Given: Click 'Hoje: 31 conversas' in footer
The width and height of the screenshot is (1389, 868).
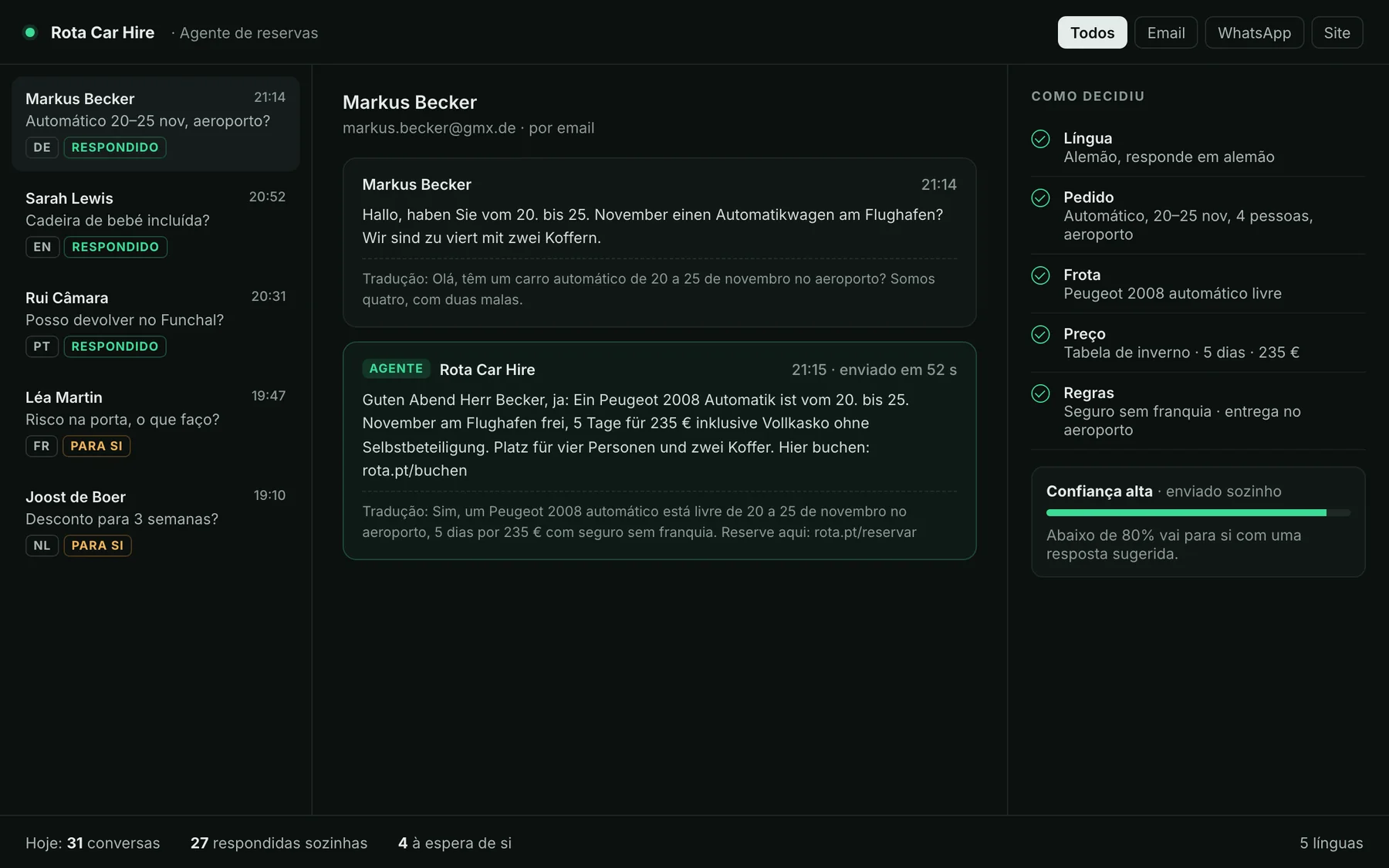Looking at the screenshot, I should click(93, 843).
